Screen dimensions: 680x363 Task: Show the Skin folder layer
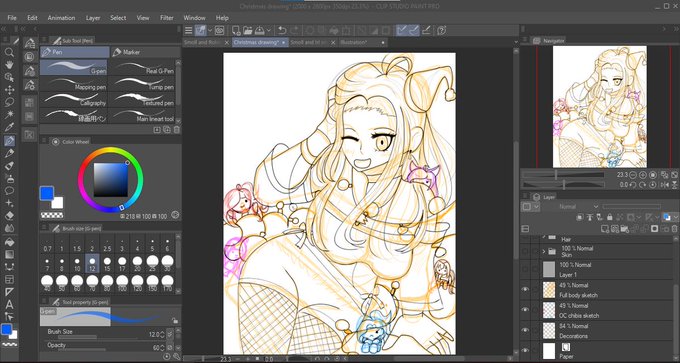(525, 251)
